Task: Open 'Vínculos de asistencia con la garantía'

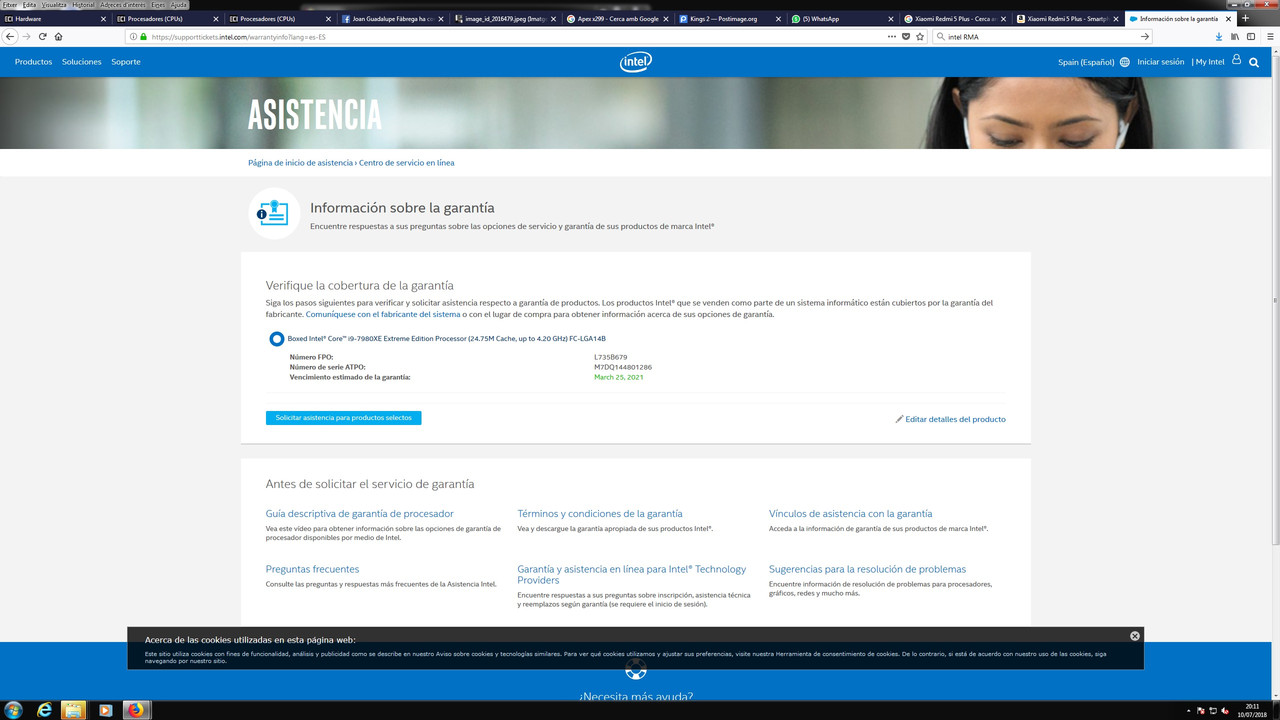Action: (850, 514)
